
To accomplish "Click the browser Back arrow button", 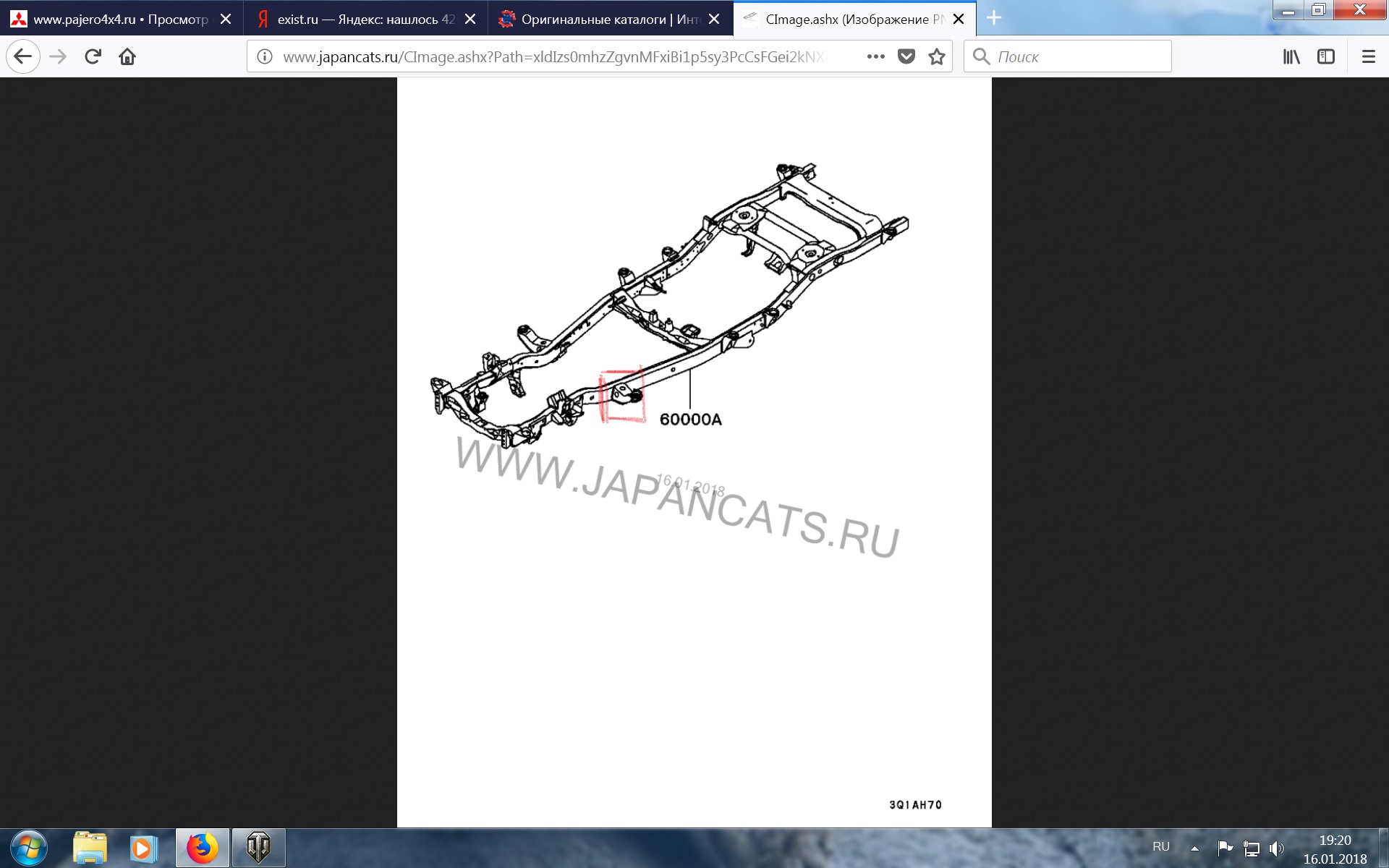I will [x=23, y=56].
